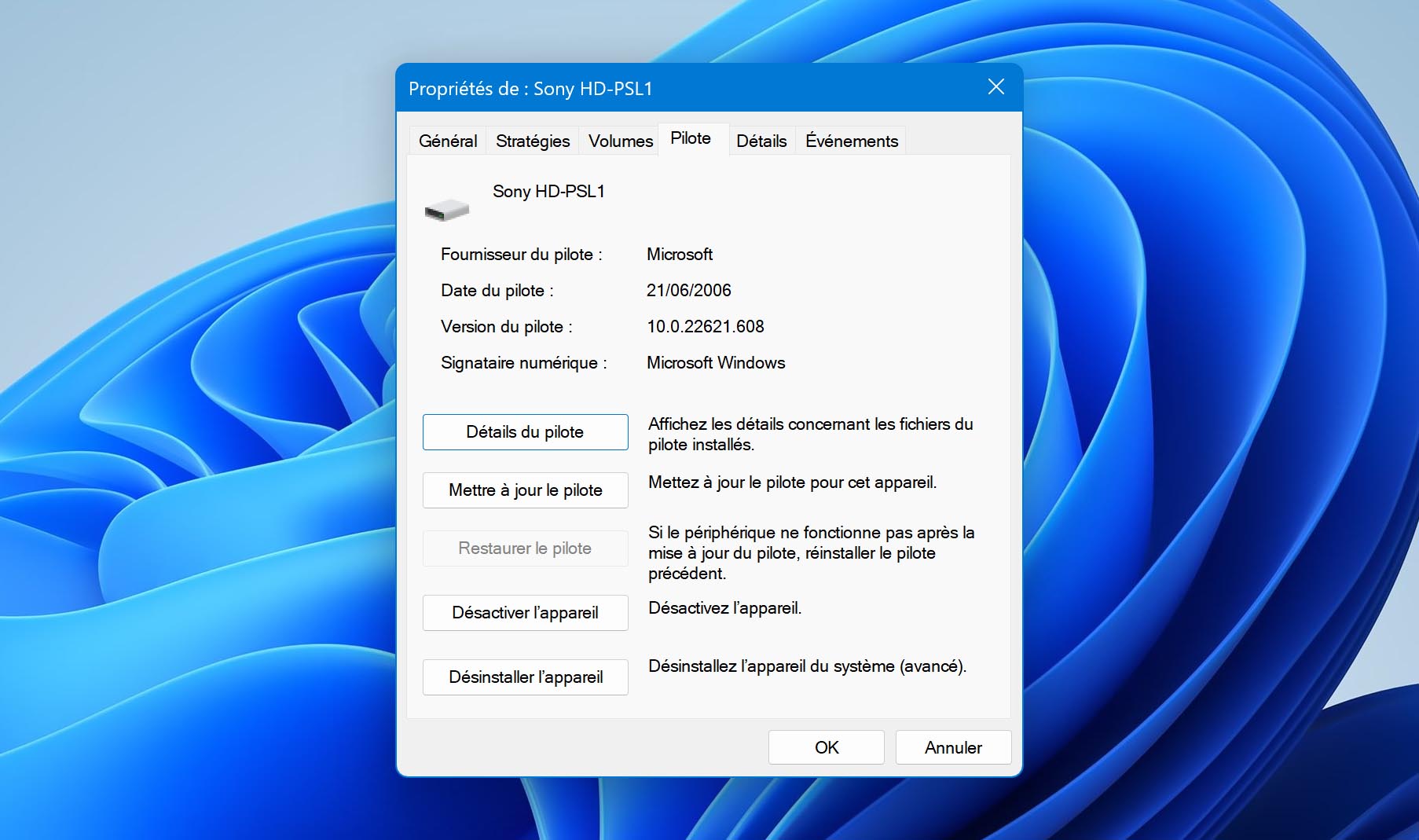Viewport: 1419px width, 840px height.
Task: Click the Désinstallez l'appareil du système description
Action: coord(808,666)
